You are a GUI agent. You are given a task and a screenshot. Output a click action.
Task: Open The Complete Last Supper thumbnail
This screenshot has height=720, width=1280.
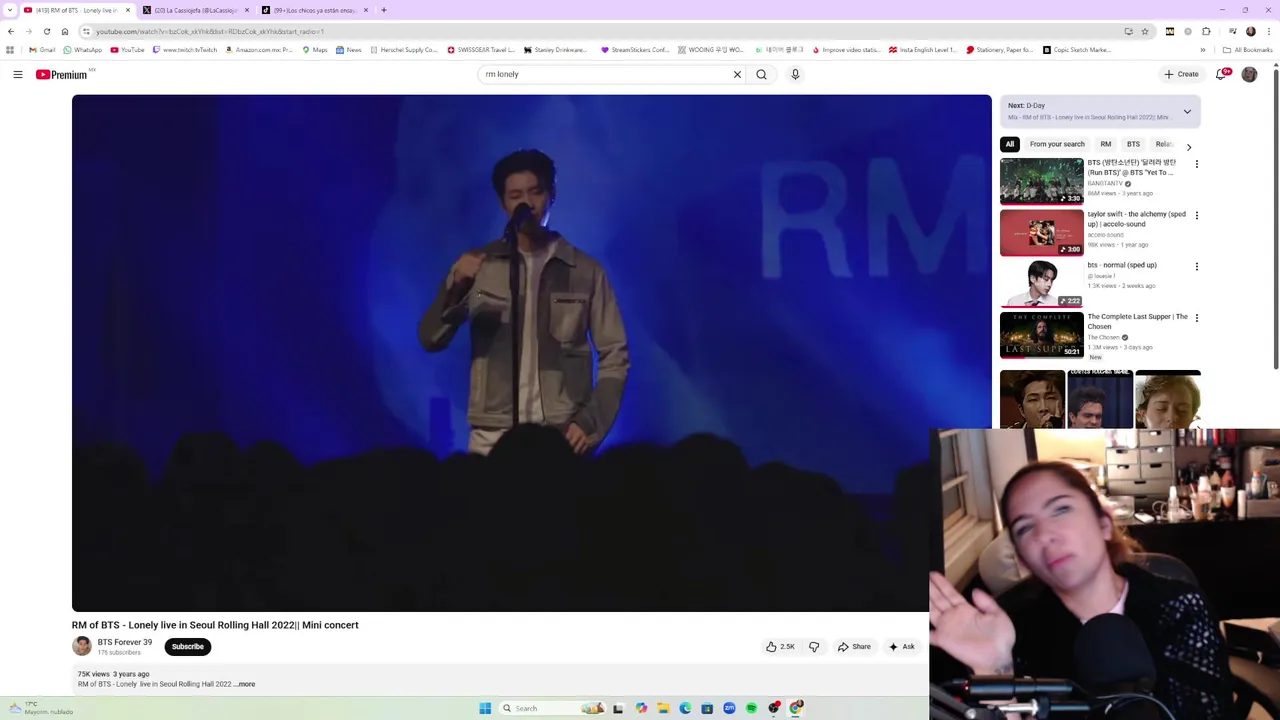click(x=1041, y=335)
